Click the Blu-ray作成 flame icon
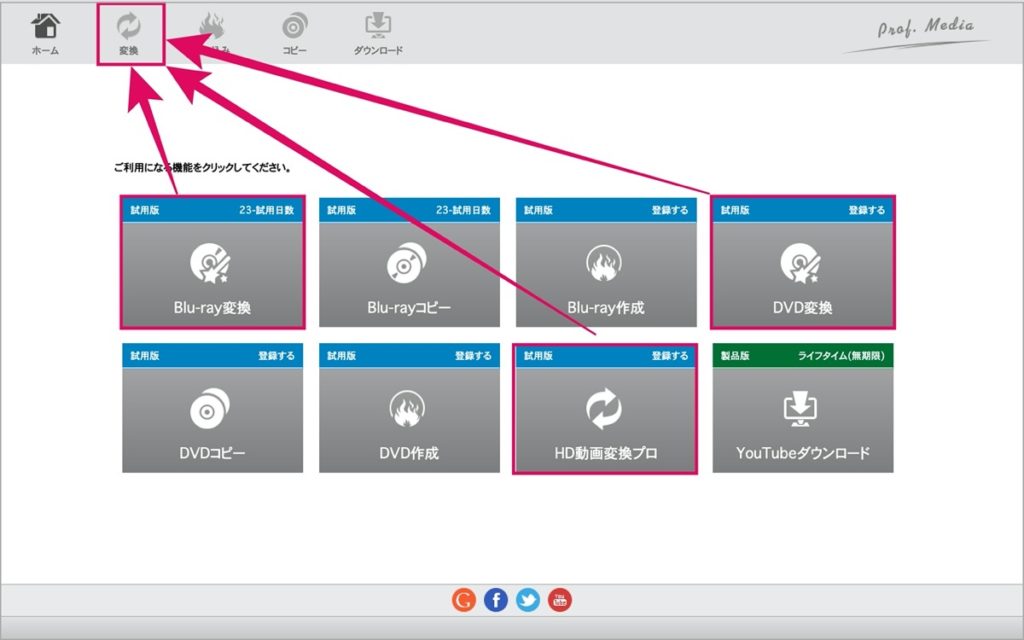1024x640 pixels. coord(604,263)
